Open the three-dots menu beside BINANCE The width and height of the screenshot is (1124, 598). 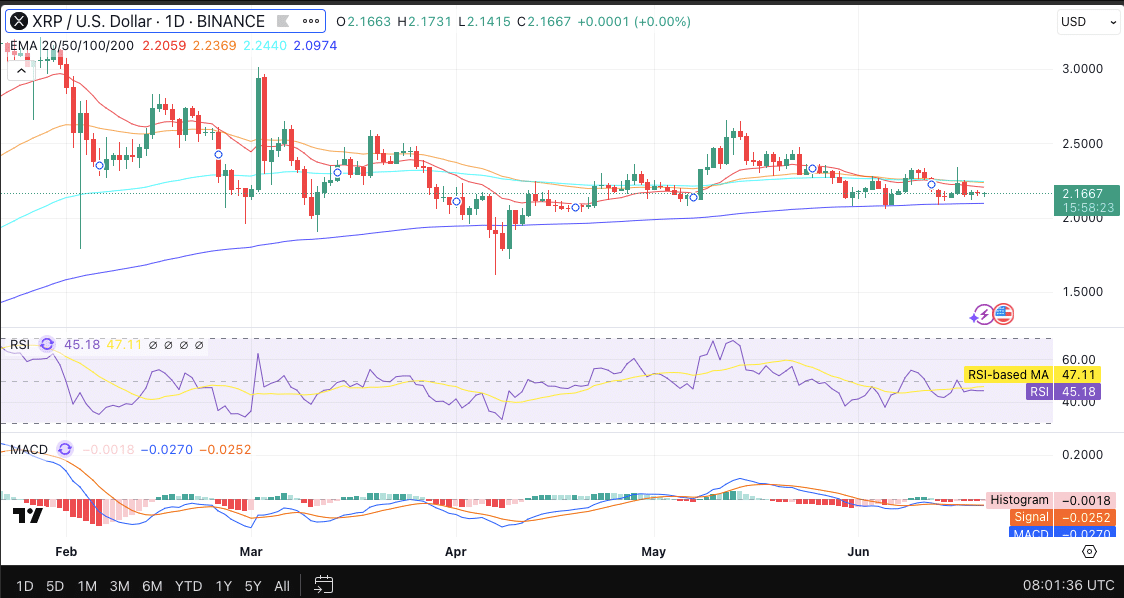(x=309, y=22)
